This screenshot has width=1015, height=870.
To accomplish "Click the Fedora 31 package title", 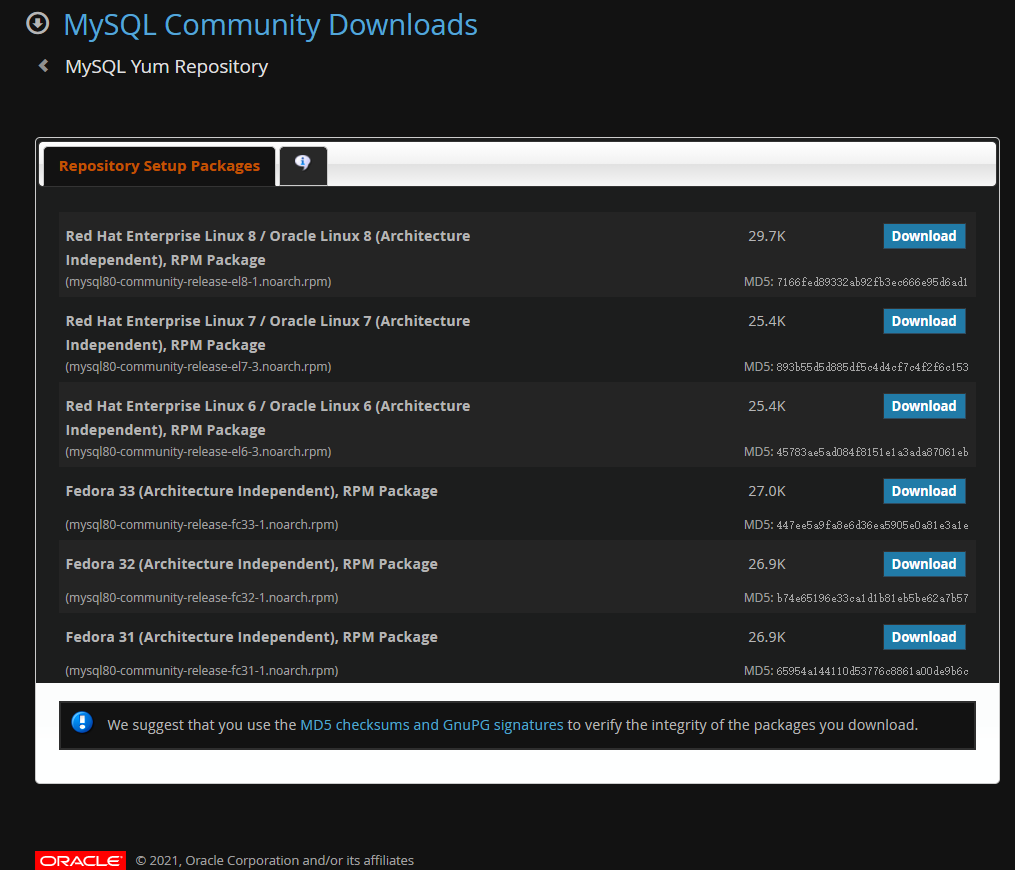I will [251, 638].
